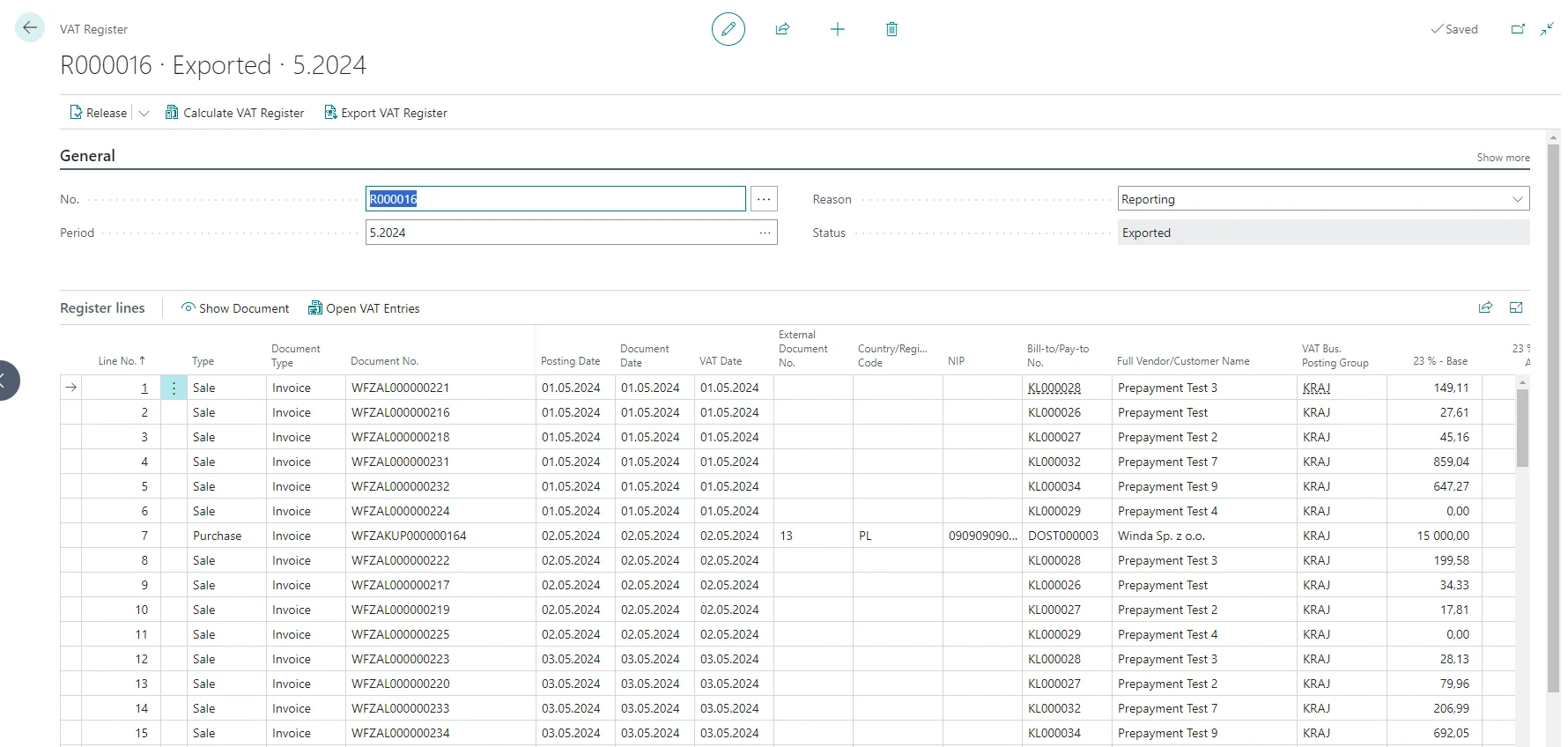Collapse the General section header
The width and height of the screenshot is (1568, 747).
(x=87, y=156)
